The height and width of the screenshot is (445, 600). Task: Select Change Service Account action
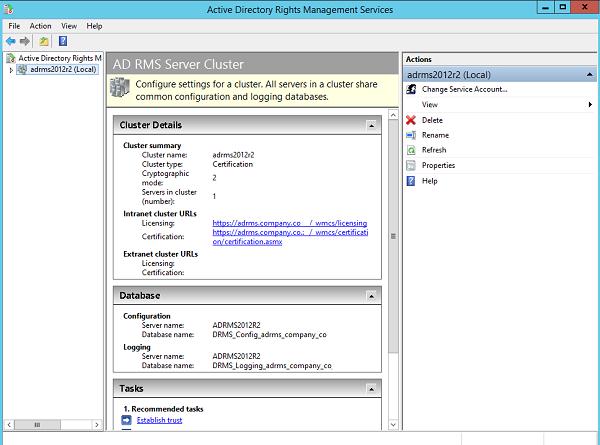(x=465, y=89)
